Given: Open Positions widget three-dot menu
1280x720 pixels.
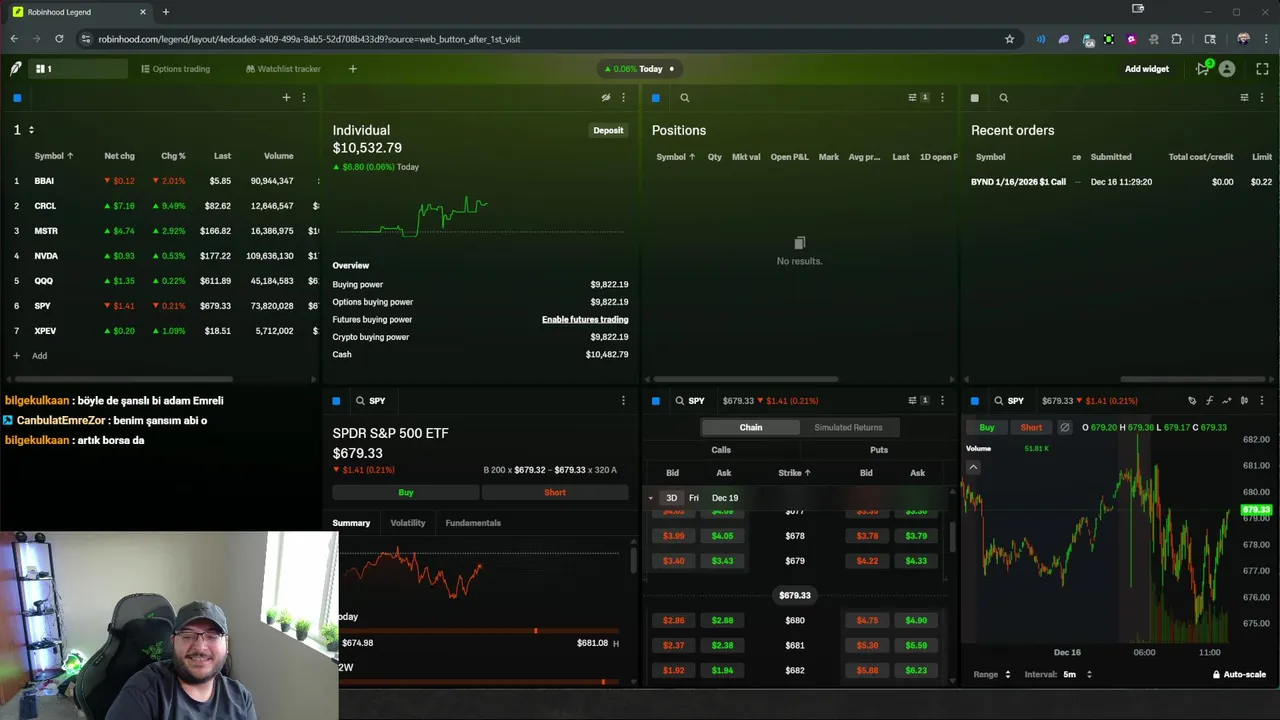Looking at the screenshot, I should coord(942,98).
